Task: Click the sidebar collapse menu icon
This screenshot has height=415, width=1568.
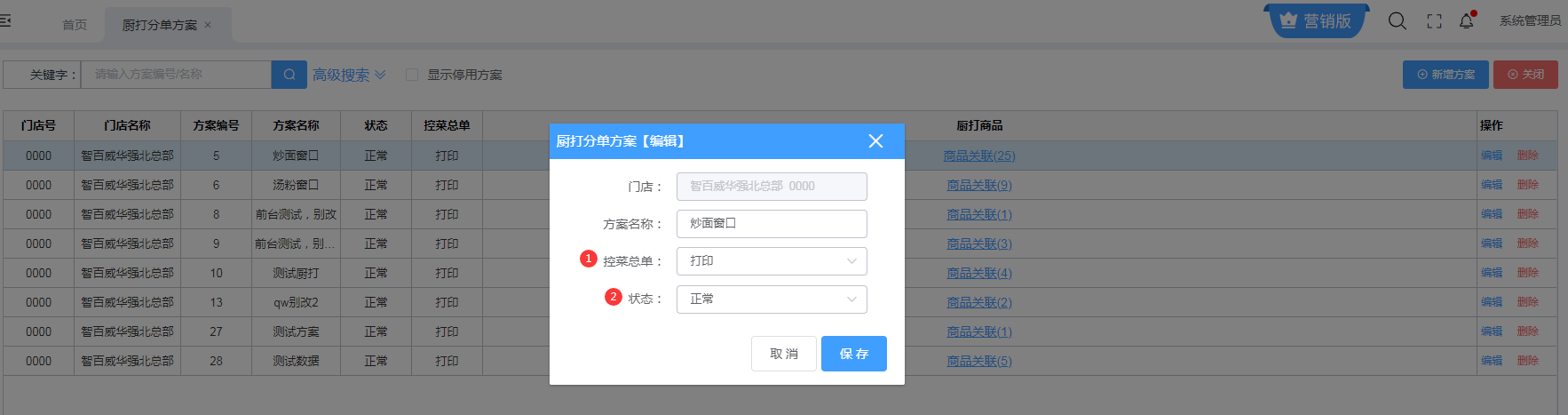Action: 5,20
